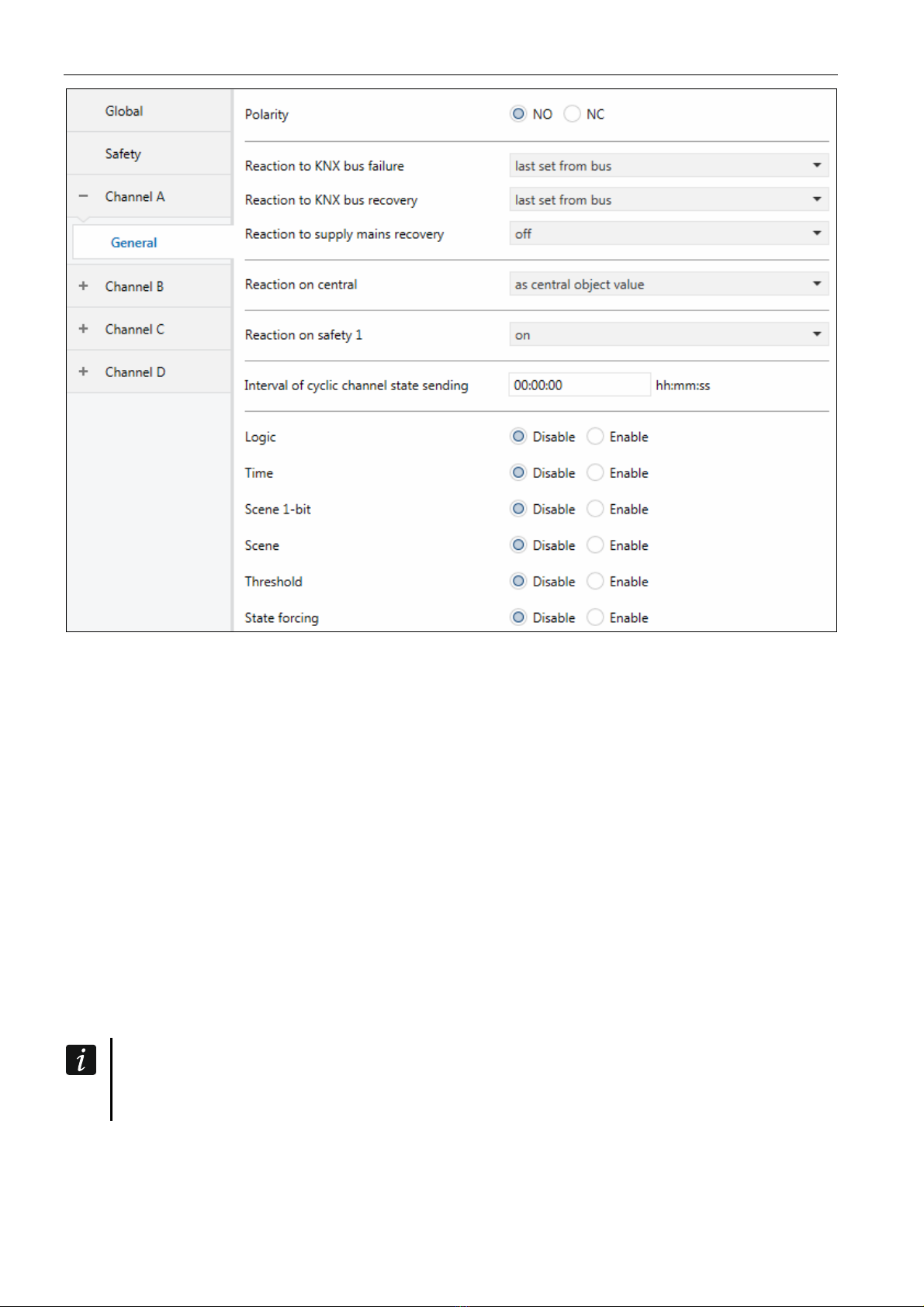Open Reaction on central dropdown
The image size is (924, 1307).
(x=669, y=284)
